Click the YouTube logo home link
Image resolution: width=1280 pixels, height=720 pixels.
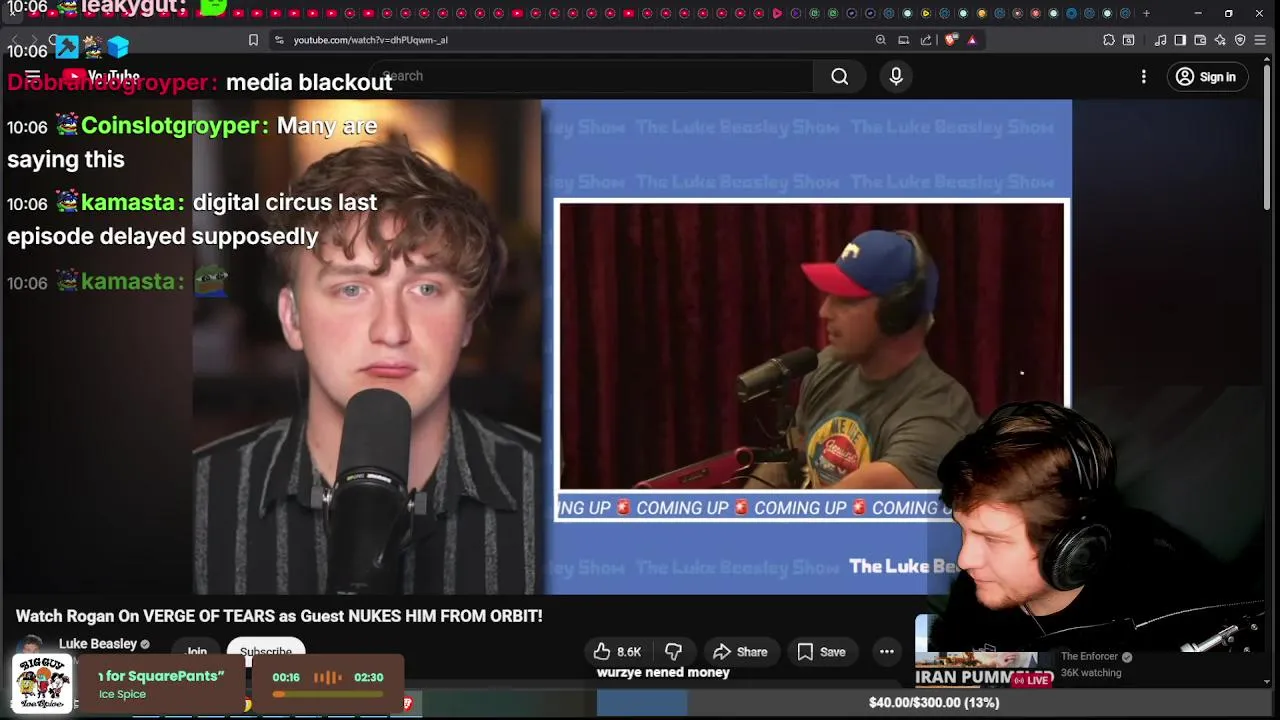click(x=100, y=76)
